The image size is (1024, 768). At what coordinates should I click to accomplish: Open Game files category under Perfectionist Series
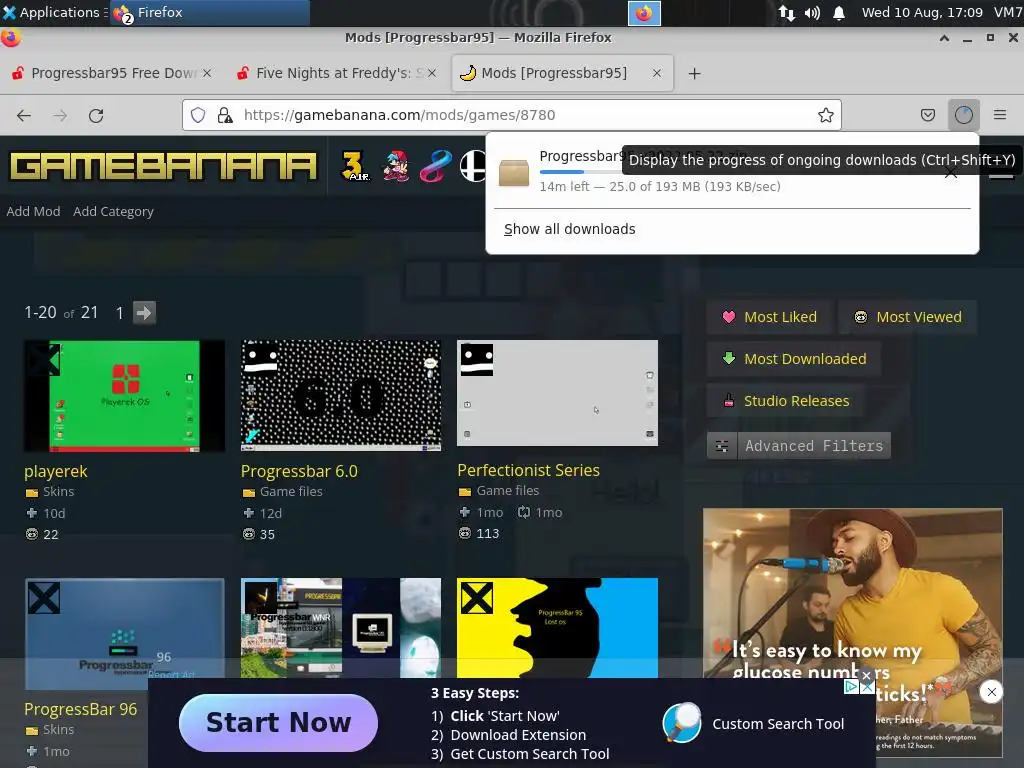point(508,490)
